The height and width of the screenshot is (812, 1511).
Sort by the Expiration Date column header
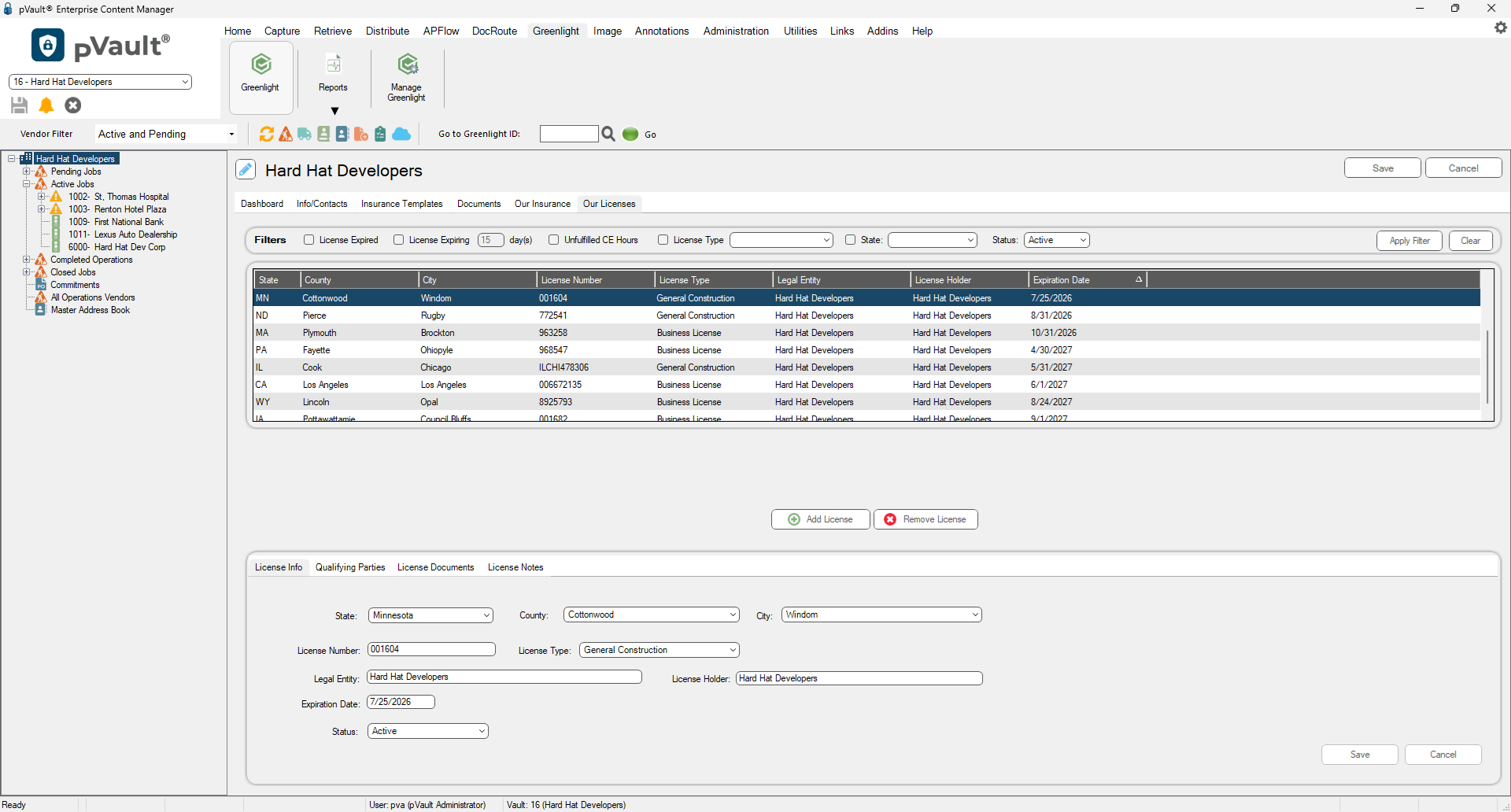1087,280
